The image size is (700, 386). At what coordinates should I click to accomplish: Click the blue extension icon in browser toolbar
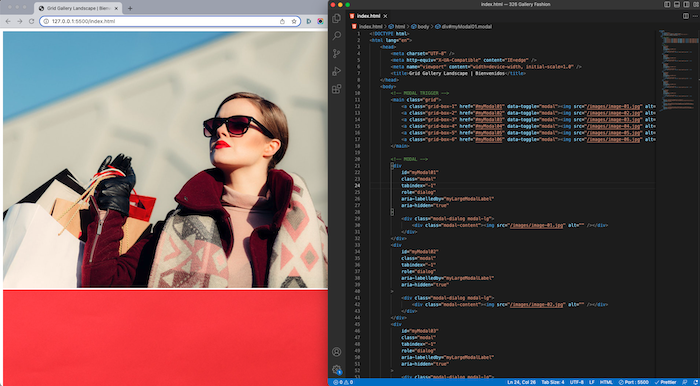308,21
